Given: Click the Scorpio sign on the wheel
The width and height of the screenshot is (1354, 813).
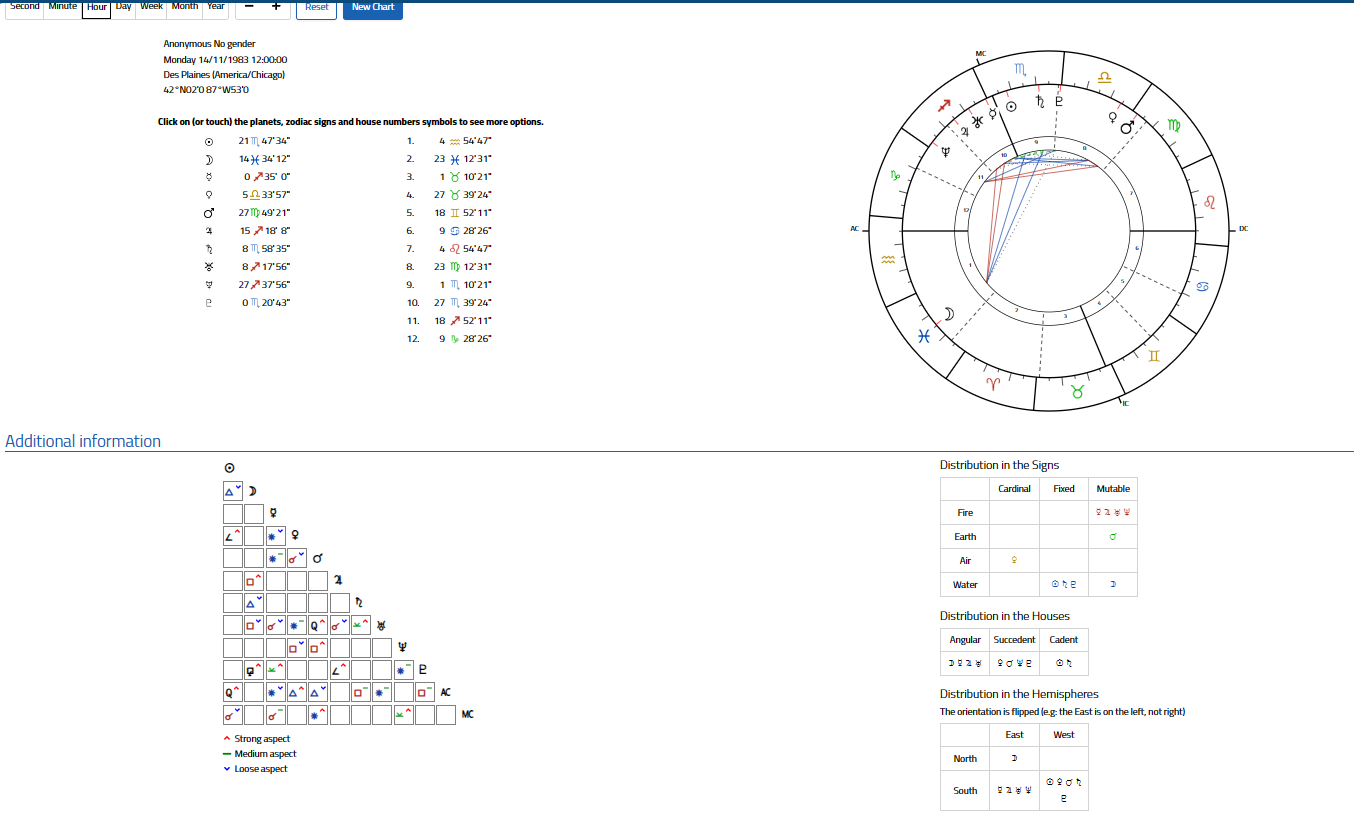Looking at the screenshot, I should pos(1019,70).
